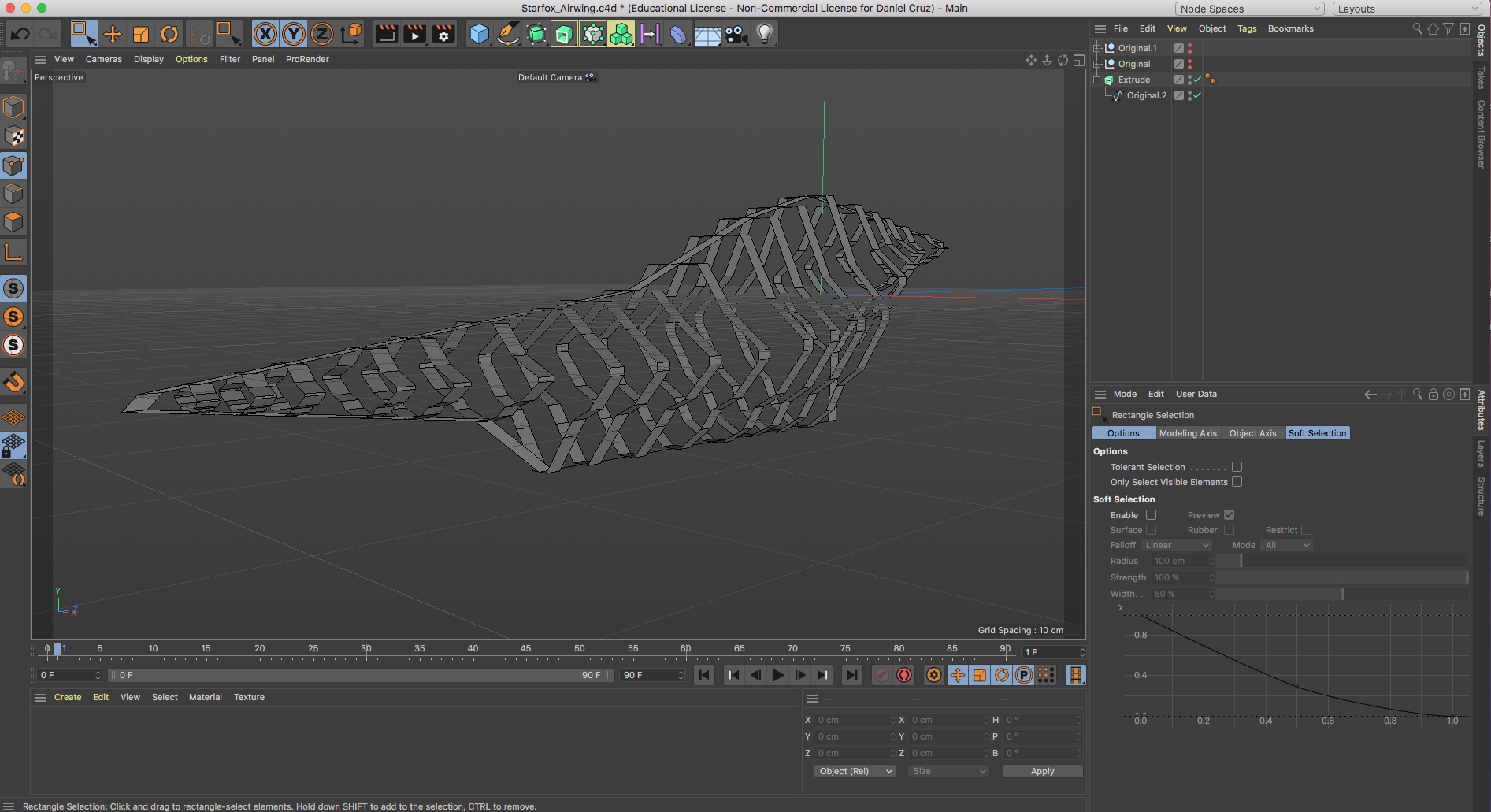
Task: Enable Soft Selection checkbox
Action: coord(1151,515)
